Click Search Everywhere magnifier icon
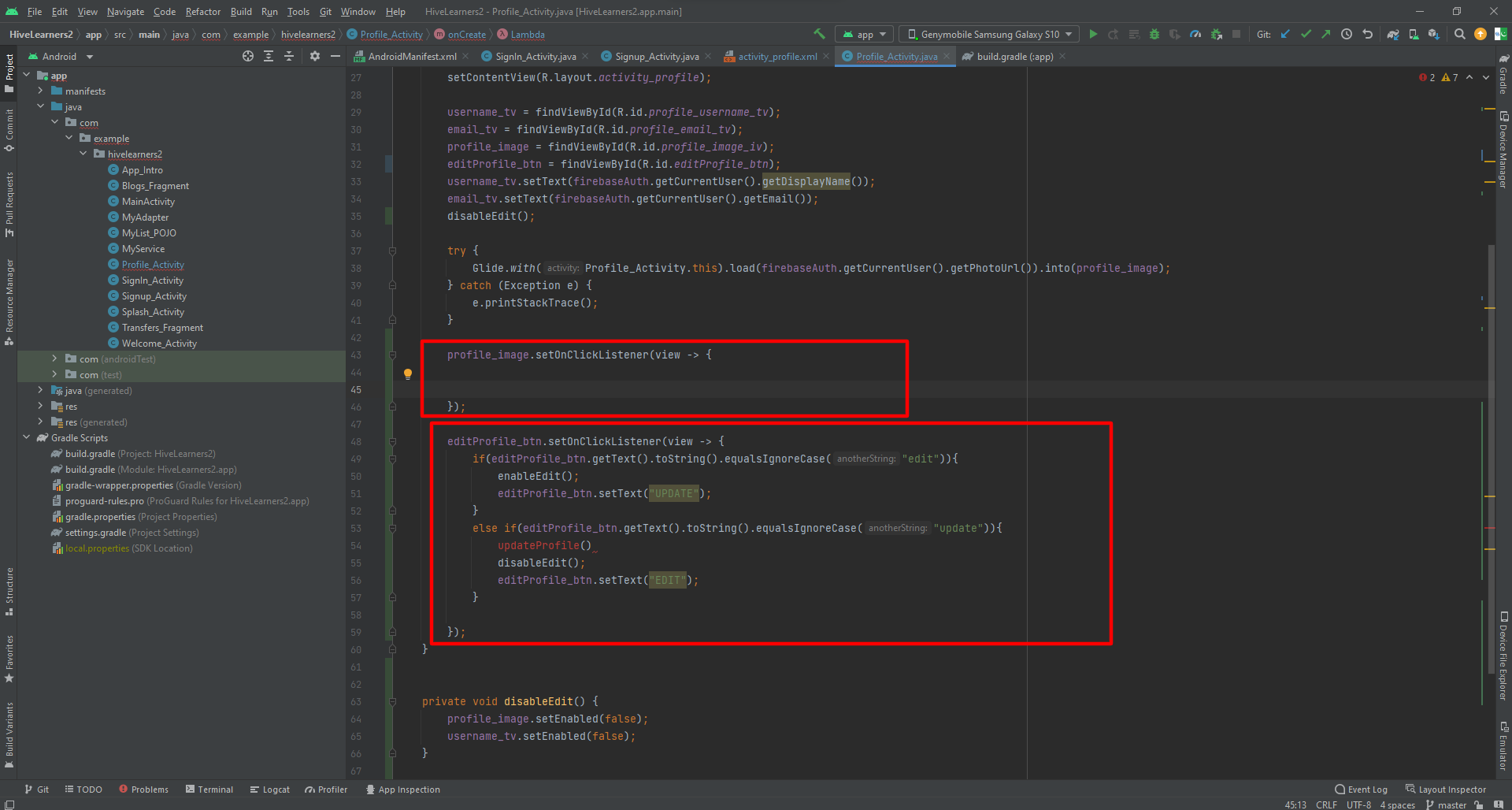Viewport: 1512px width, 810px height. click(x=1459, y=34)
